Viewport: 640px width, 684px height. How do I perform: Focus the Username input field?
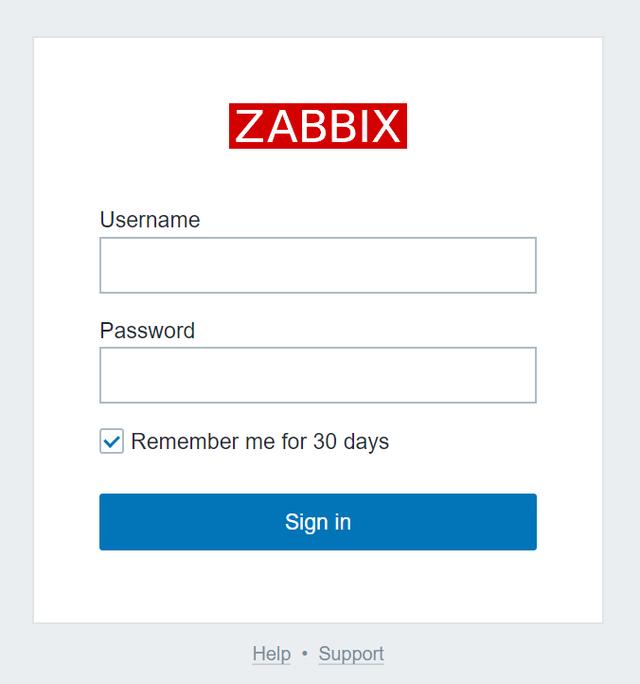318,265
